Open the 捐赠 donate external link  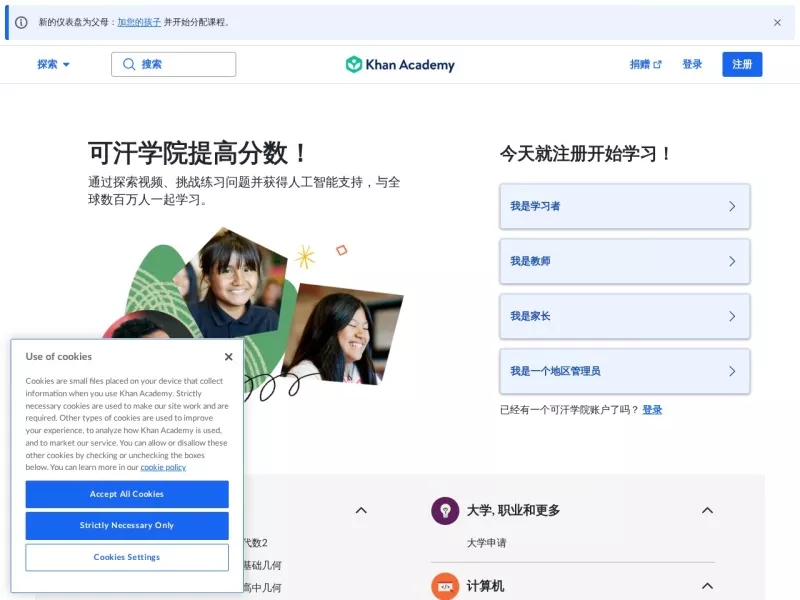coord(645,64)
